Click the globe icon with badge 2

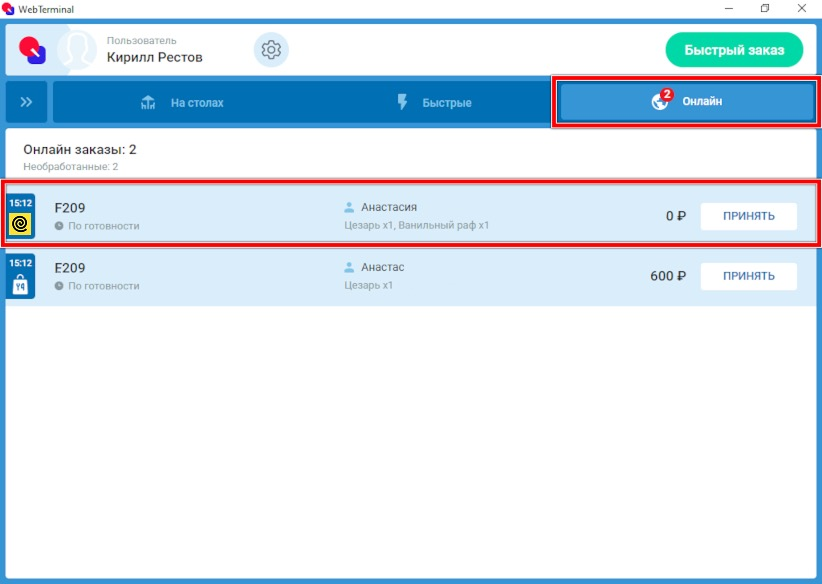(661, 100)
